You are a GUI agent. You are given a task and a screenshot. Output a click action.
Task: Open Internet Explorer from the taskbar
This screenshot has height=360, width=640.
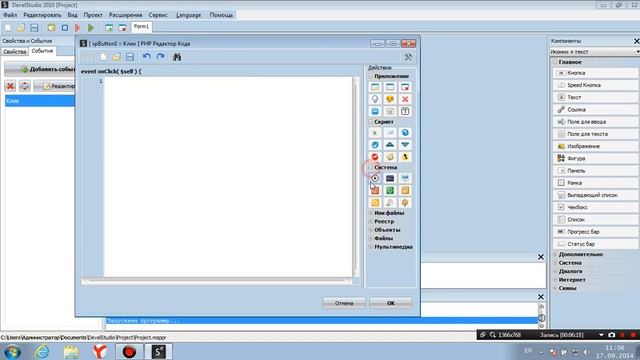click(x=42, y=351)
